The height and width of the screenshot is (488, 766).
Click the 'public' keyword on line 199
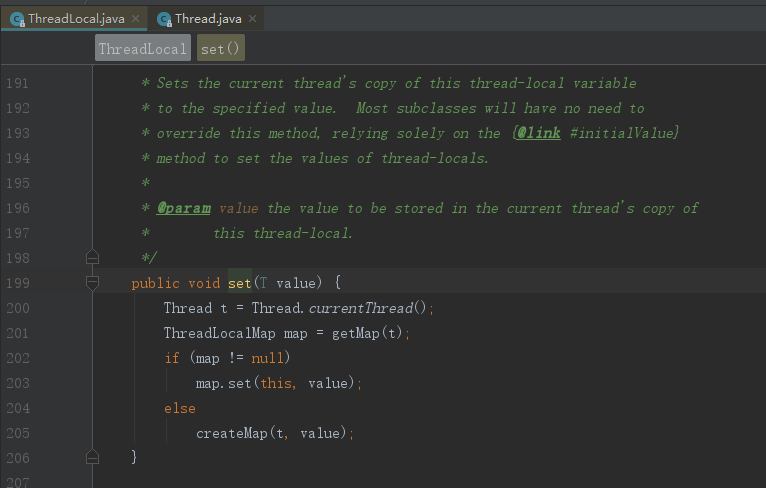(155, 283)
